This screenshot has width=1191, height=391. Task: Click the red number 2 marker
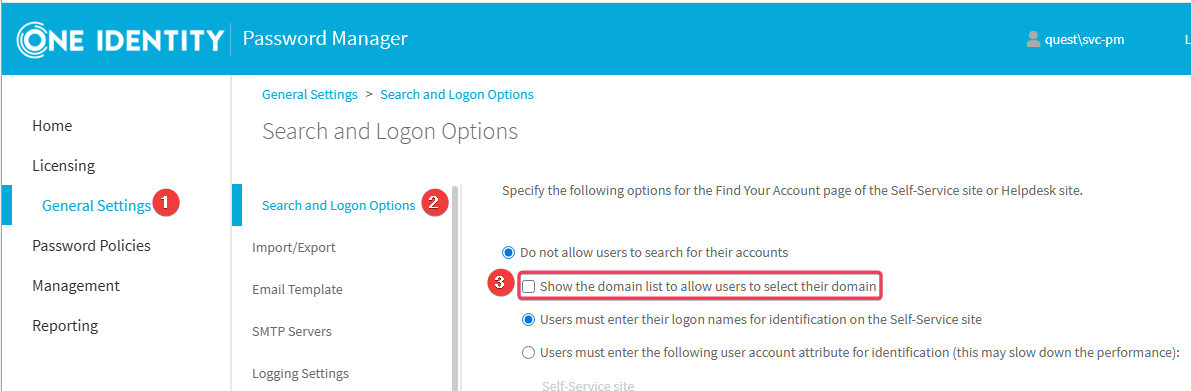pyautogui.click(x=434, y=203)
